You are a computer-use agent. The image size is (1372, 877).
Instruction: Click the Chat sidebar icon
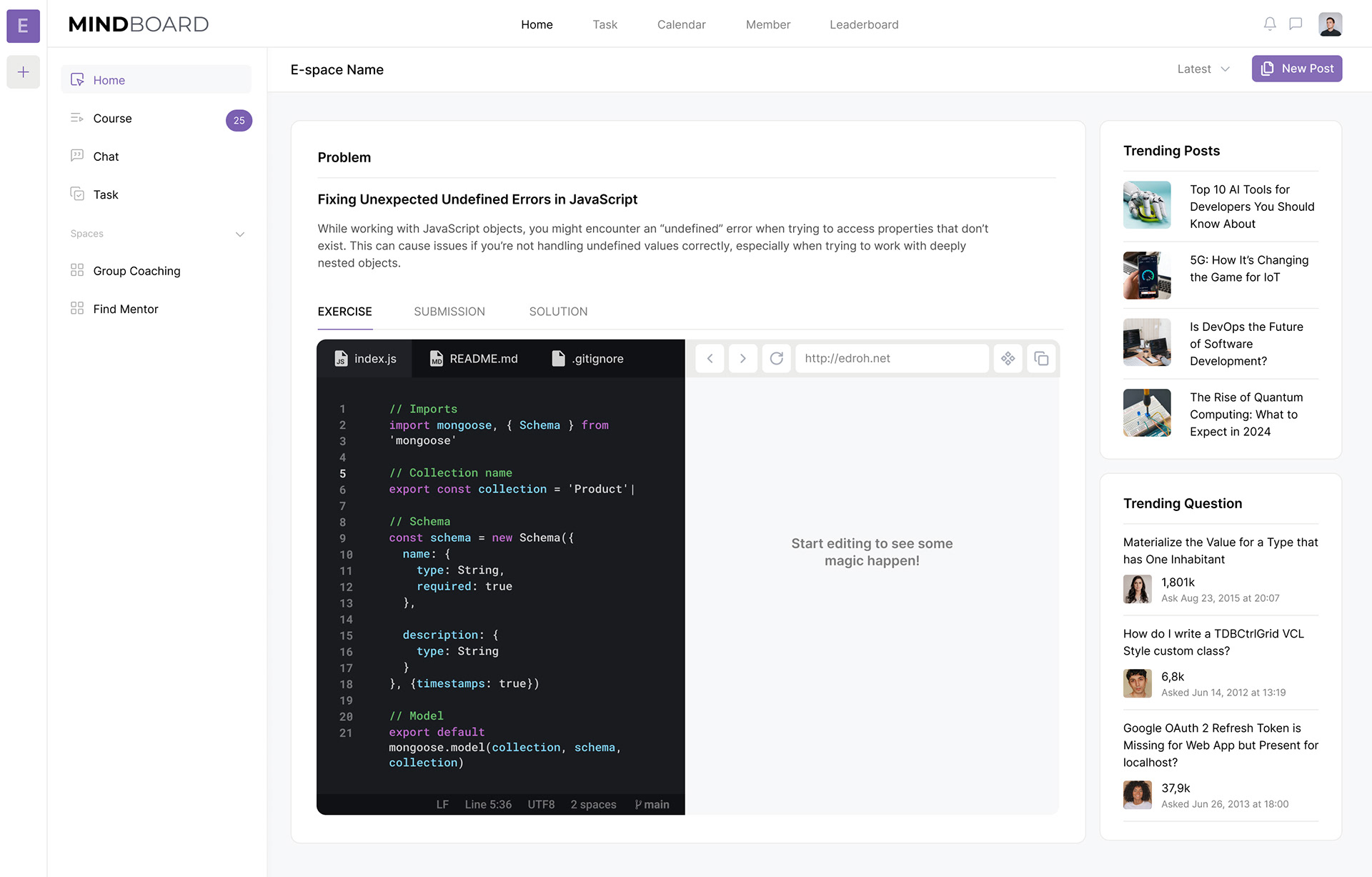click(77, 156)
